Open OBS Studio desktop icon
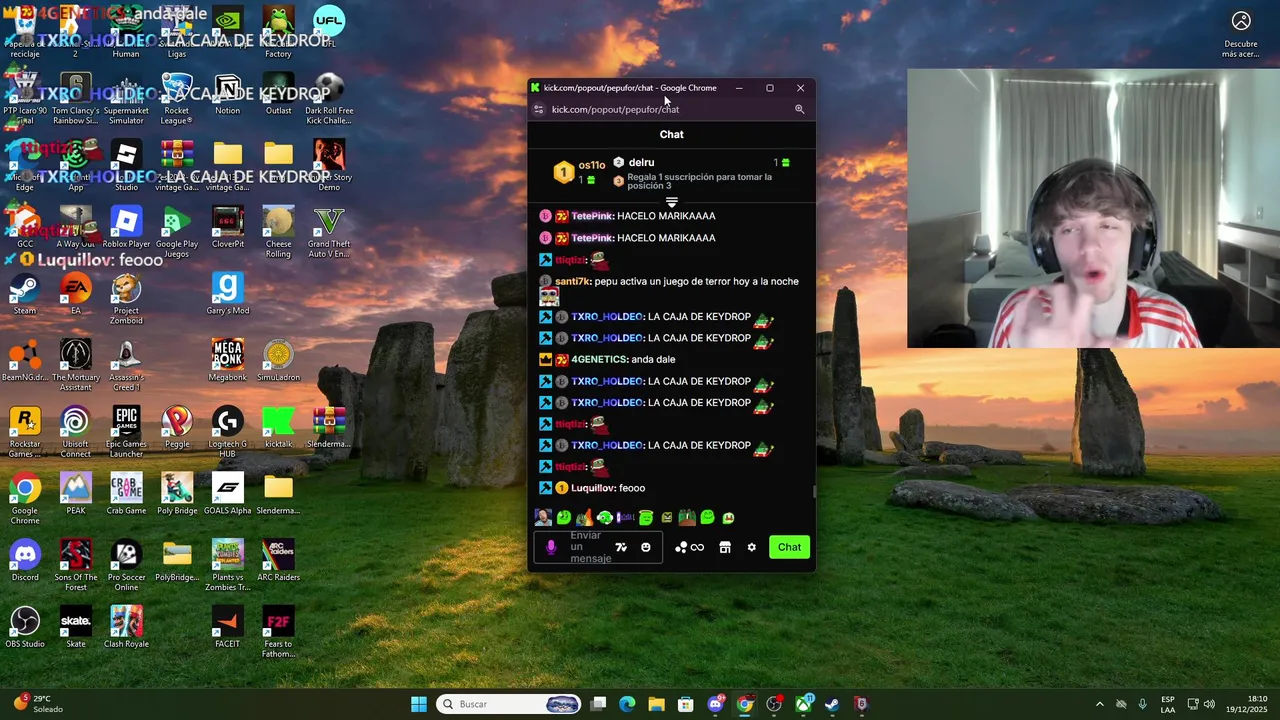 (x=25, y=628)
